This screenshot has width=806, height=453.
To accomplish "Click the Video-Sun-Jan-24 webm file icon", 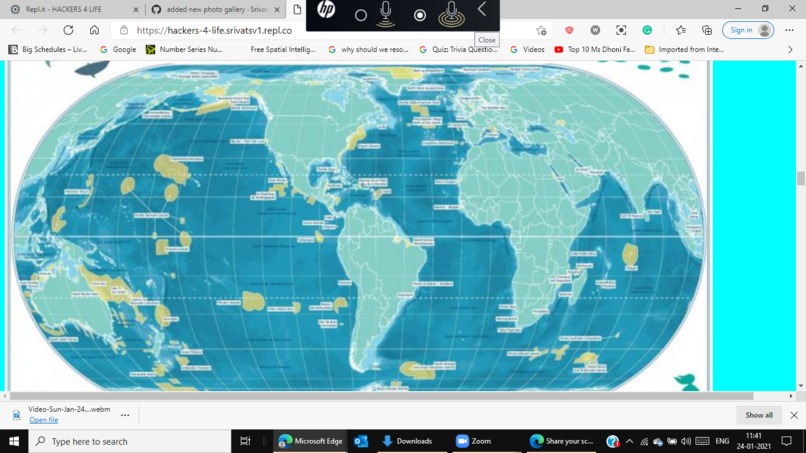I will tap(16, 415).
